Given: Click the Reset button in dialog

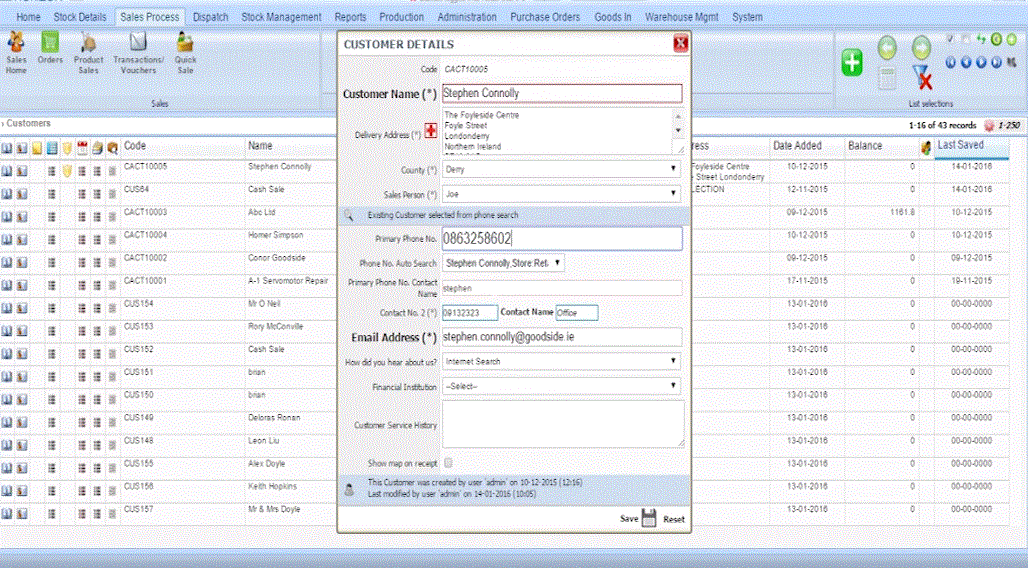Looking at the screenshot, I should point(674,519).
